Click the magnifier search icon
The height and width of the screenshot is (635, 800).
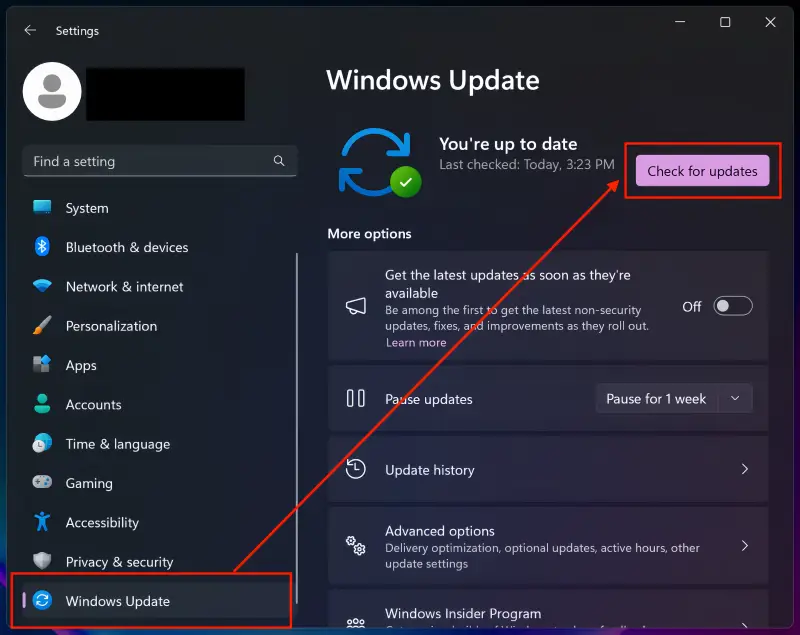point(279,161)
